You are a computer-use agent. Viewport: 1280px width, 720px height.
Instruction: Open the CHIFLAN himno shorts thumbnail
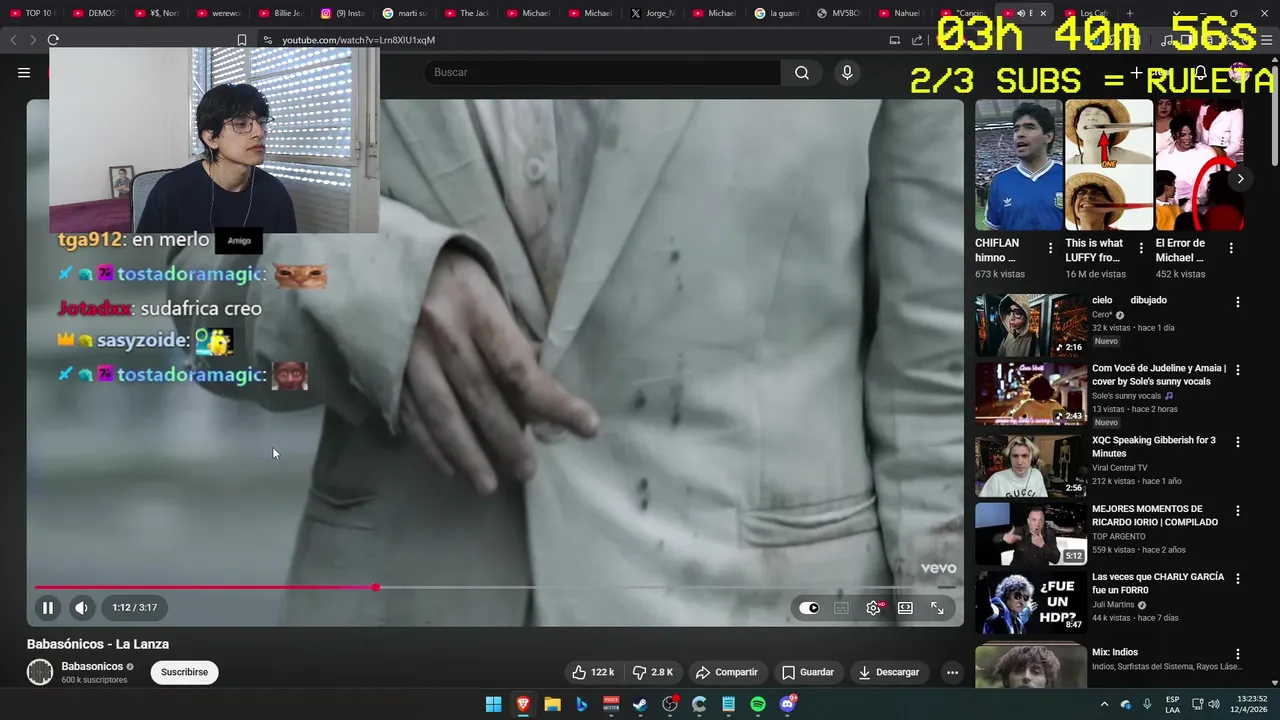click(1018, 165)
